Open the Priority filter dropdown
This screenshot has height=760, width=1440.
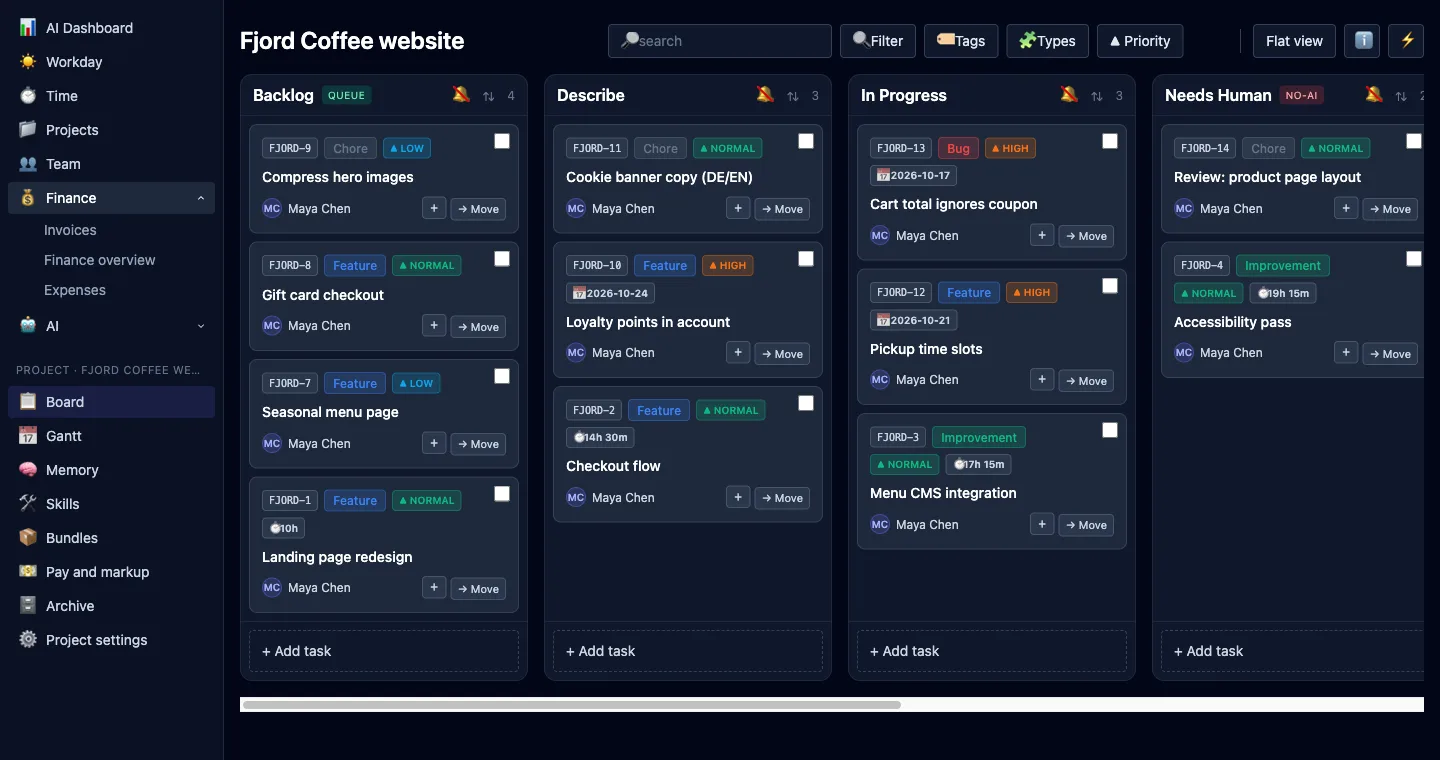(1140, 41)
